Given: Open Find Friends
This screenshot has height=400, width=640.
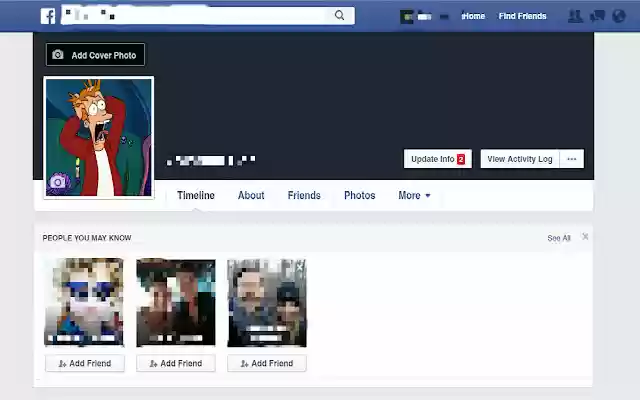Looking at the screenshot, I should coord(522,16).
